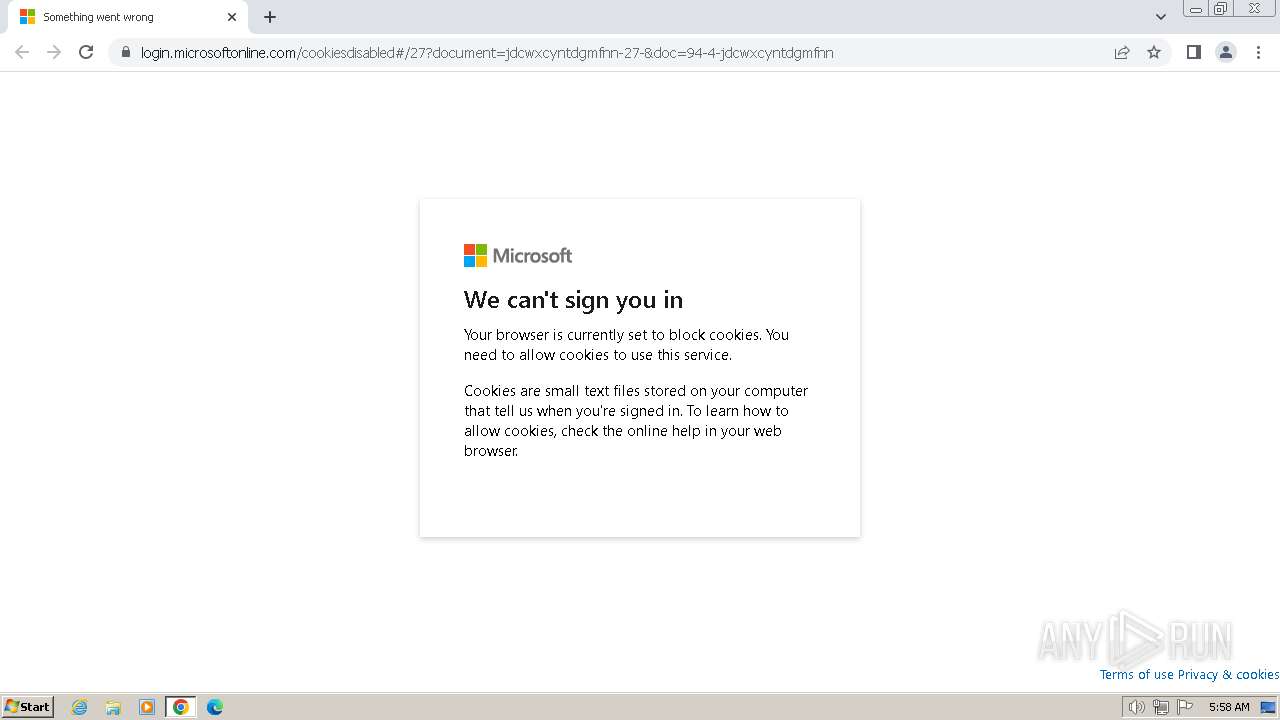
Task: Click the volume speaker tray icon
Action: coord(1136,707)
